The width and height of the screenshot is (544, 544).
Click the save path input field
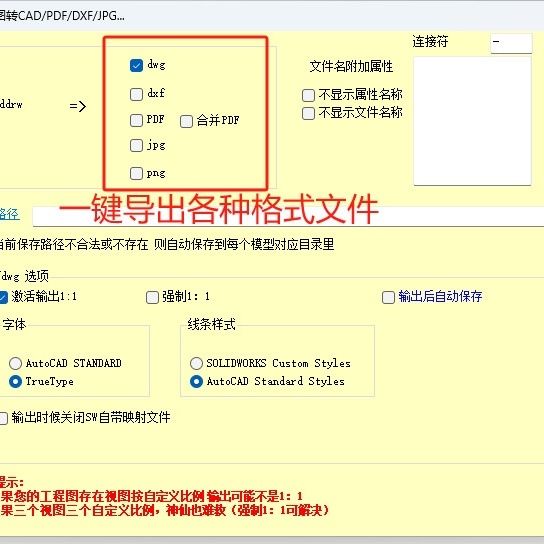click(x=288, y=216)
